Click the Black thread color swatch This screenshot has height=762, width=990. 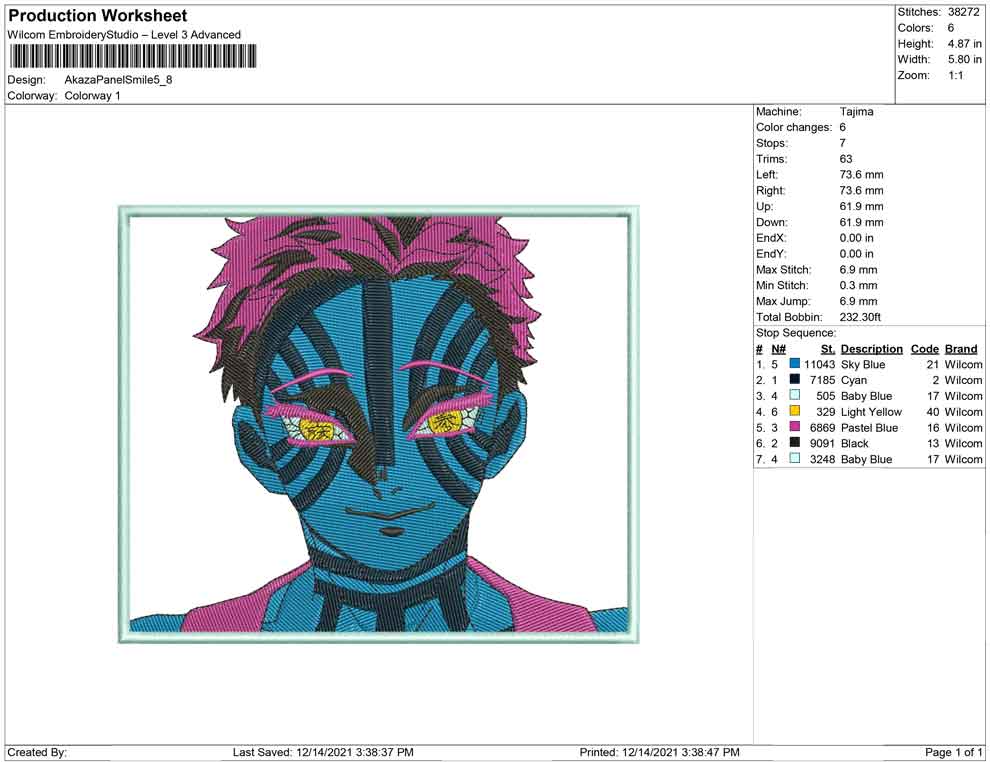click(x=794, y=443)
